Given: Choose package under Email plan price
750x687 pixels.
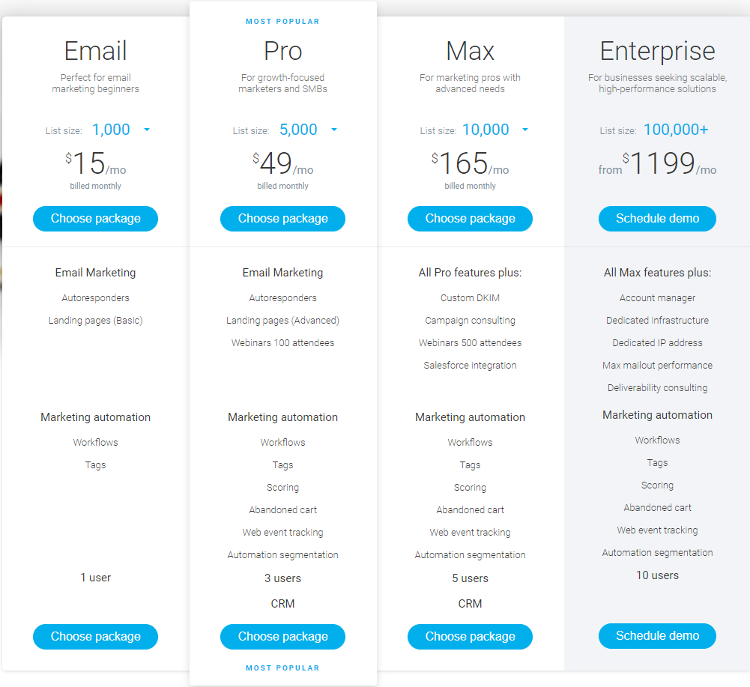Looking at the screenshot, I should (x=95, y=219).
